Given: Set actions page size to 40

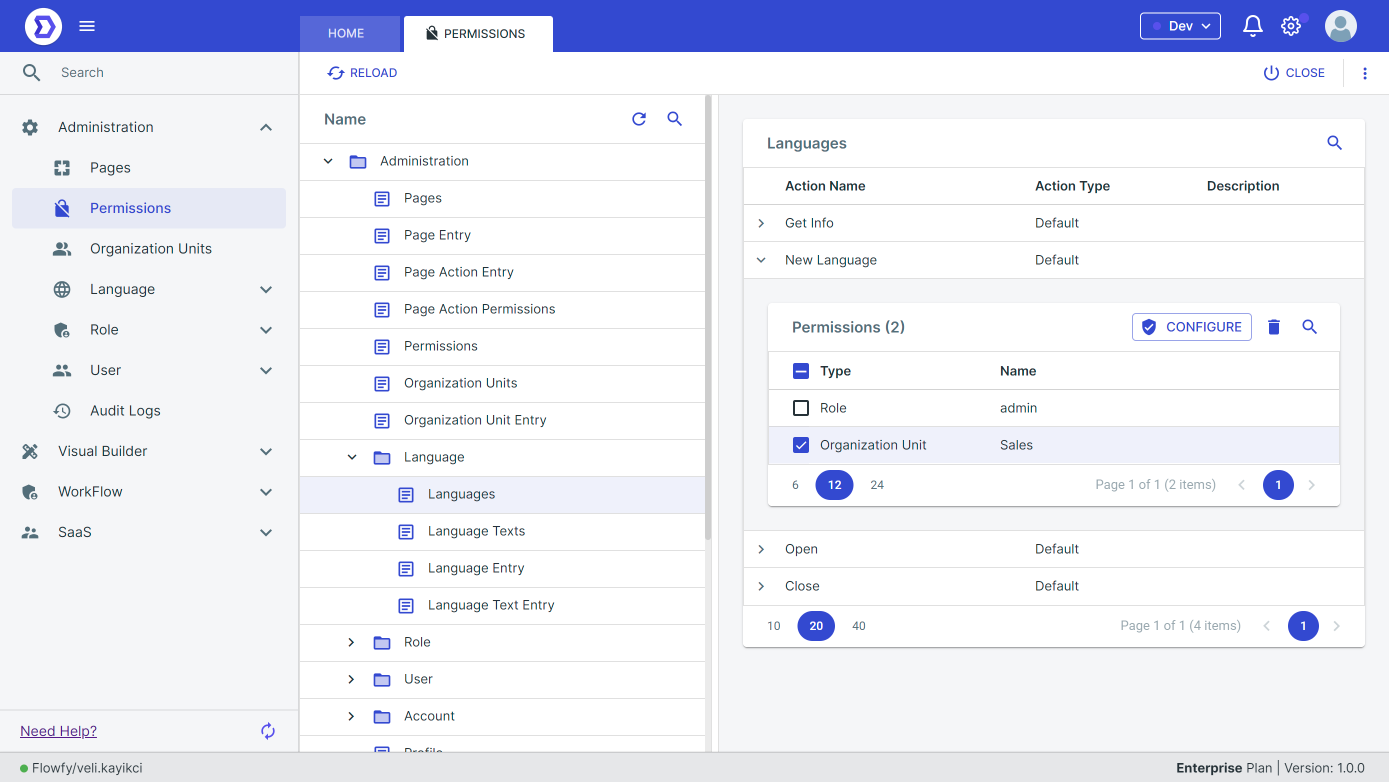Looking at the screenshot, I should click(859, 626).
